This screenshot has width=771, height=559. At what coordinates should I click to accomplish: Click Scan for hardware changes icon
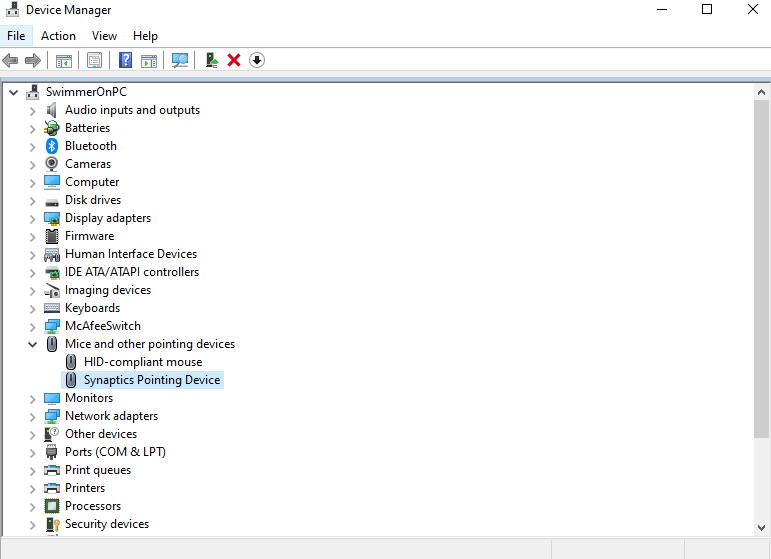(x=180, y=60)
